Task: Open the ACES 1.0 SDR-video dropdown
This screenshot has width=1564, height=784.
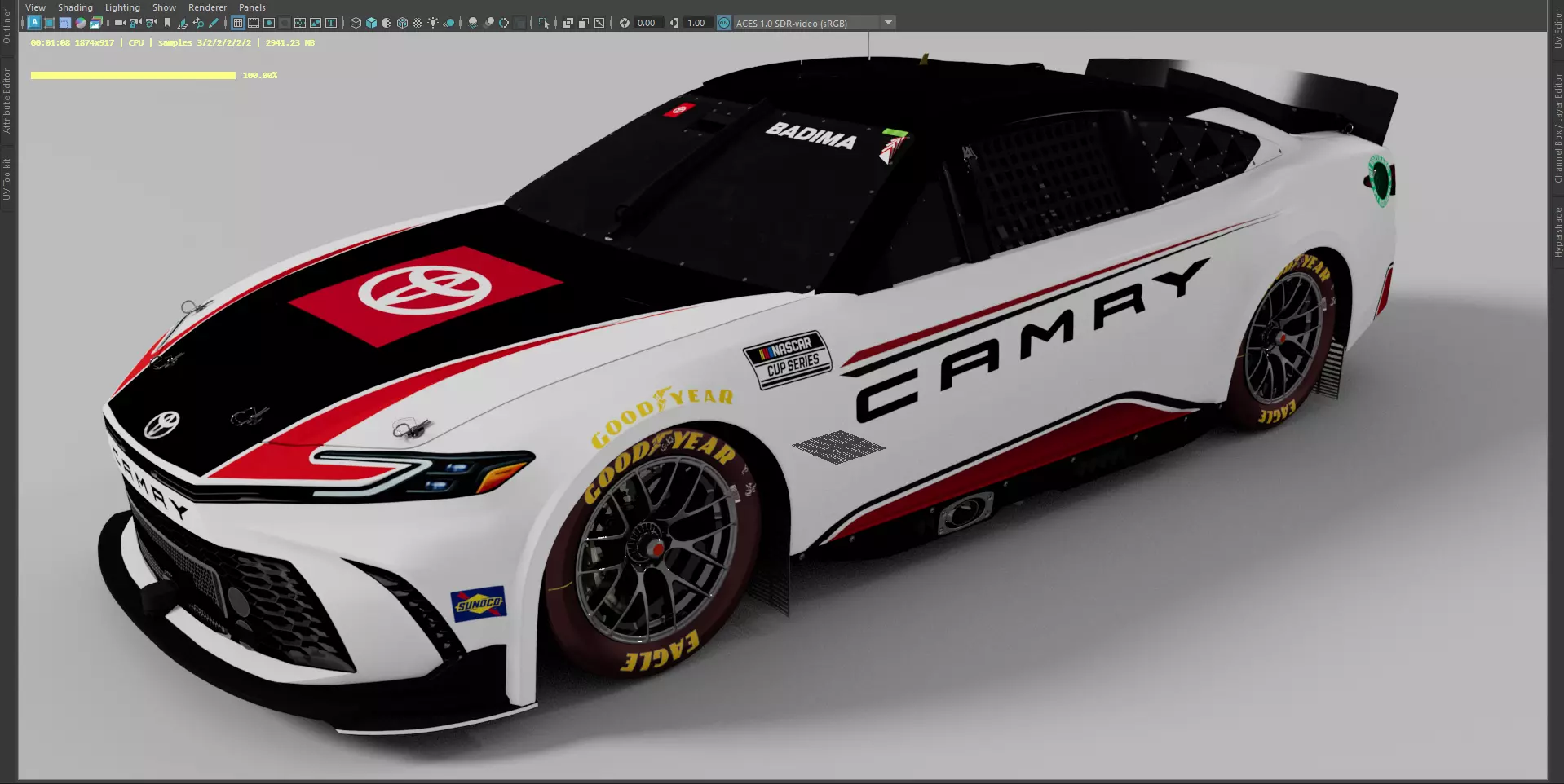Action: [x=815, y=23]
